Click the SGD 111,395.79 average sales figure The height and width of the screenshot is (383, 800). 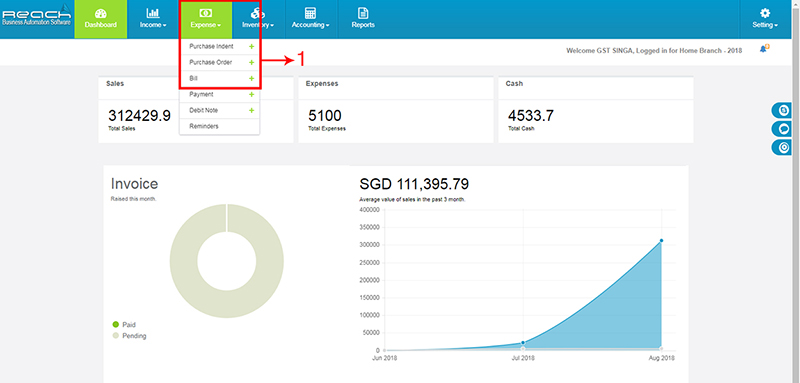click(414, 184)
